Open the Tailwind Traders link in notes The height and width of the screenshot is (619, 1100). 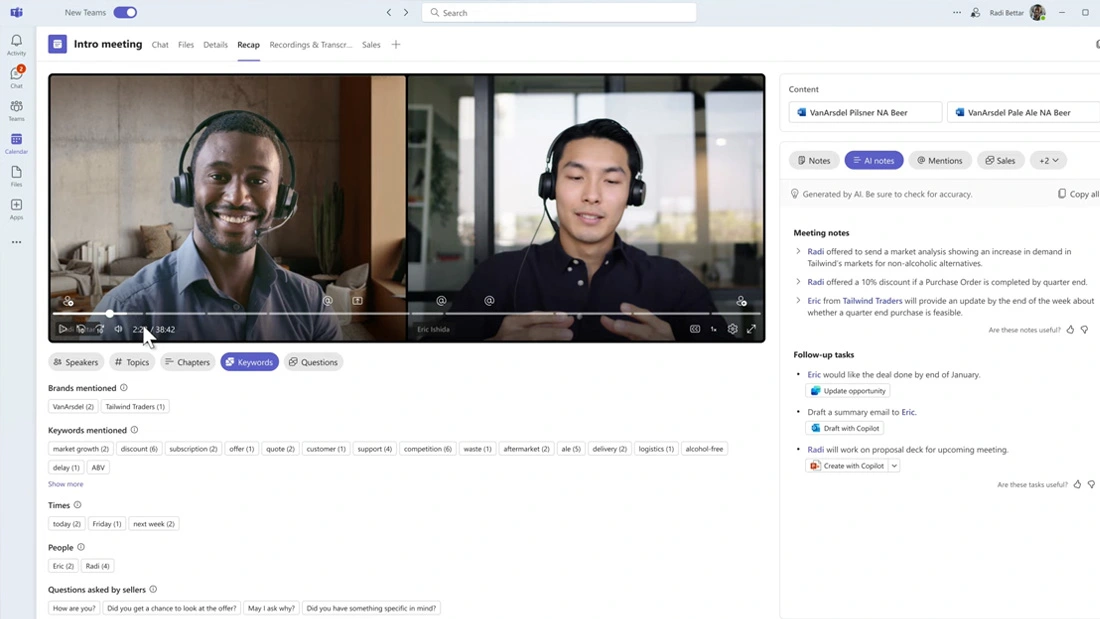coord(872,300)
